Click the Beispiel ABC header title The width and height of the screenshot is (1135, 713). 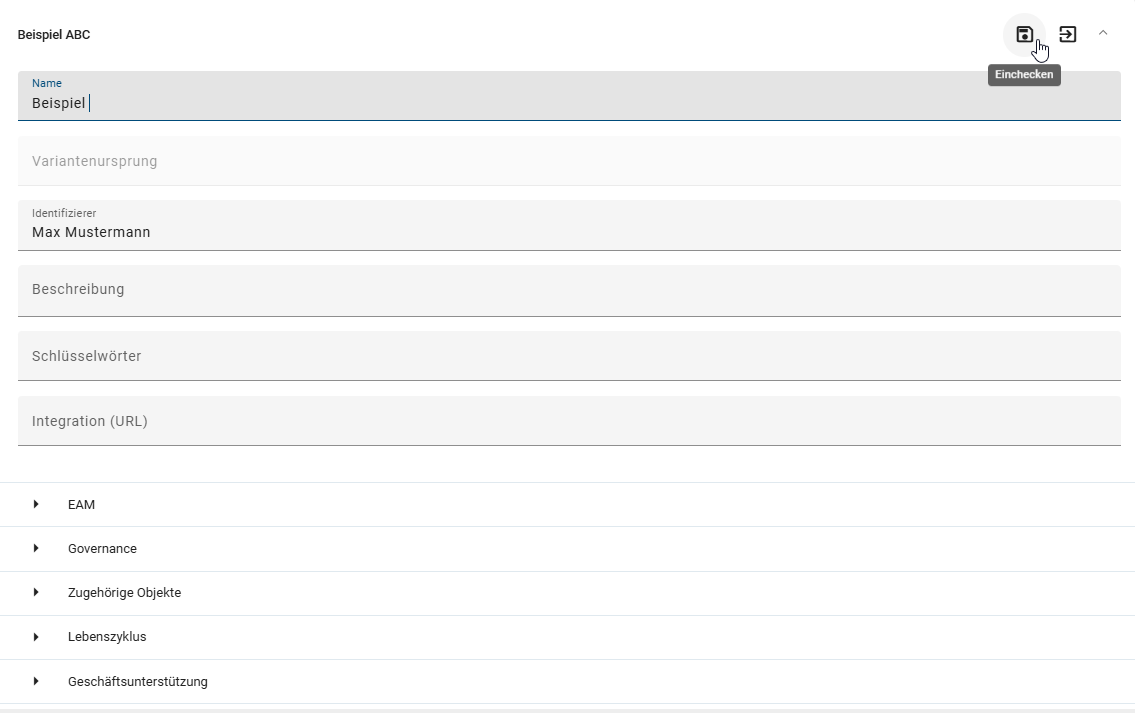(54, 35)
